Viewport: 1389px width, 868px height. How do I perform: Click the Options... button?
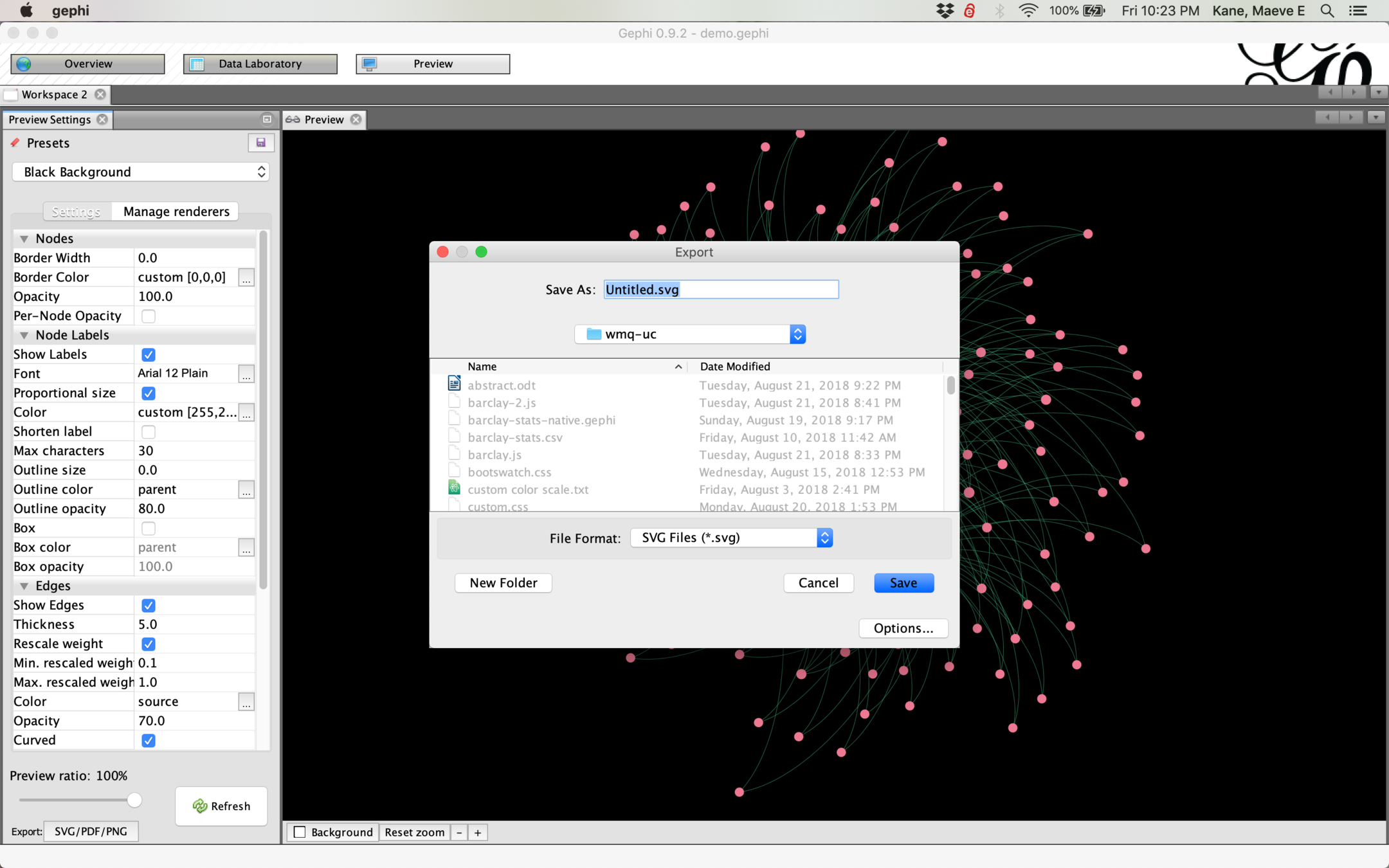(903, 628)
